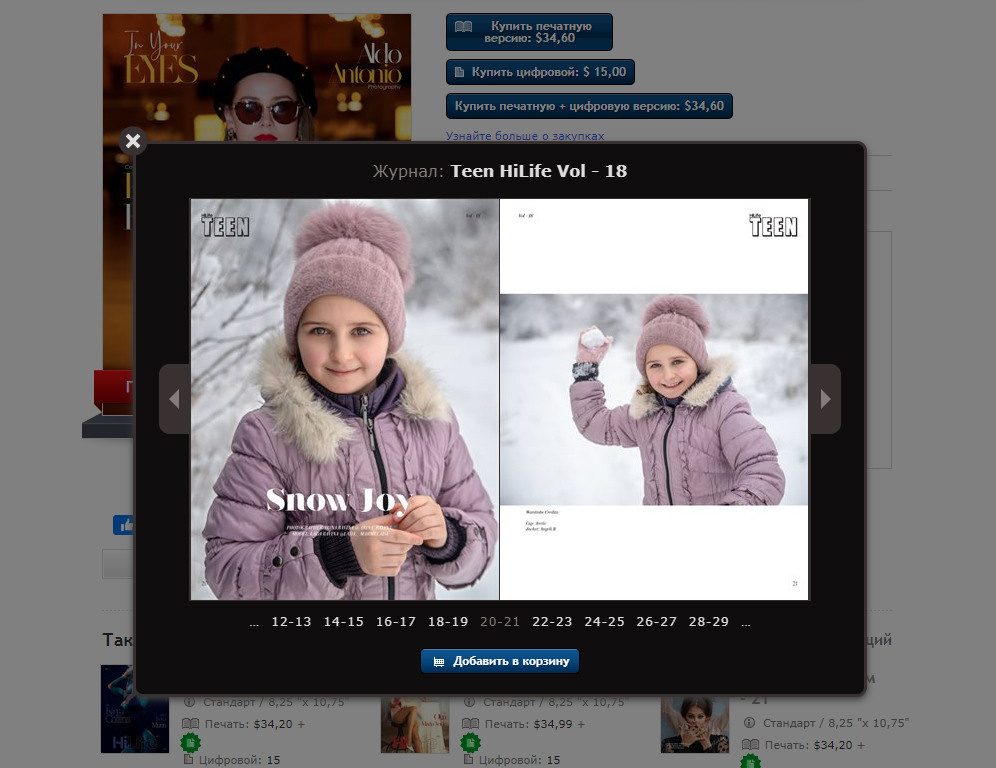
Task: Show pages 24-25 spread
Action: [x=604, y=622]
